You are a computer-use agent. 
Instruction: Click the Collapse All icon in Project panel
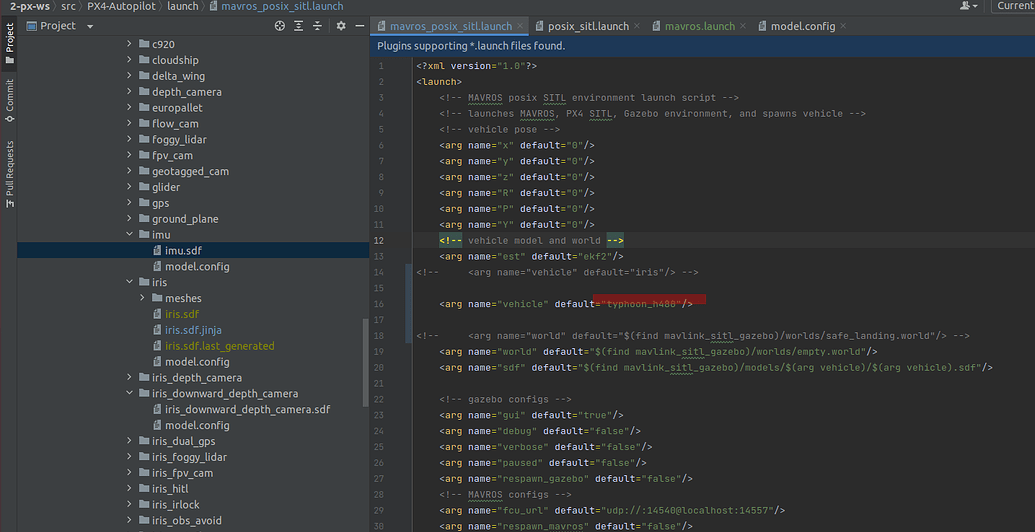318,26
